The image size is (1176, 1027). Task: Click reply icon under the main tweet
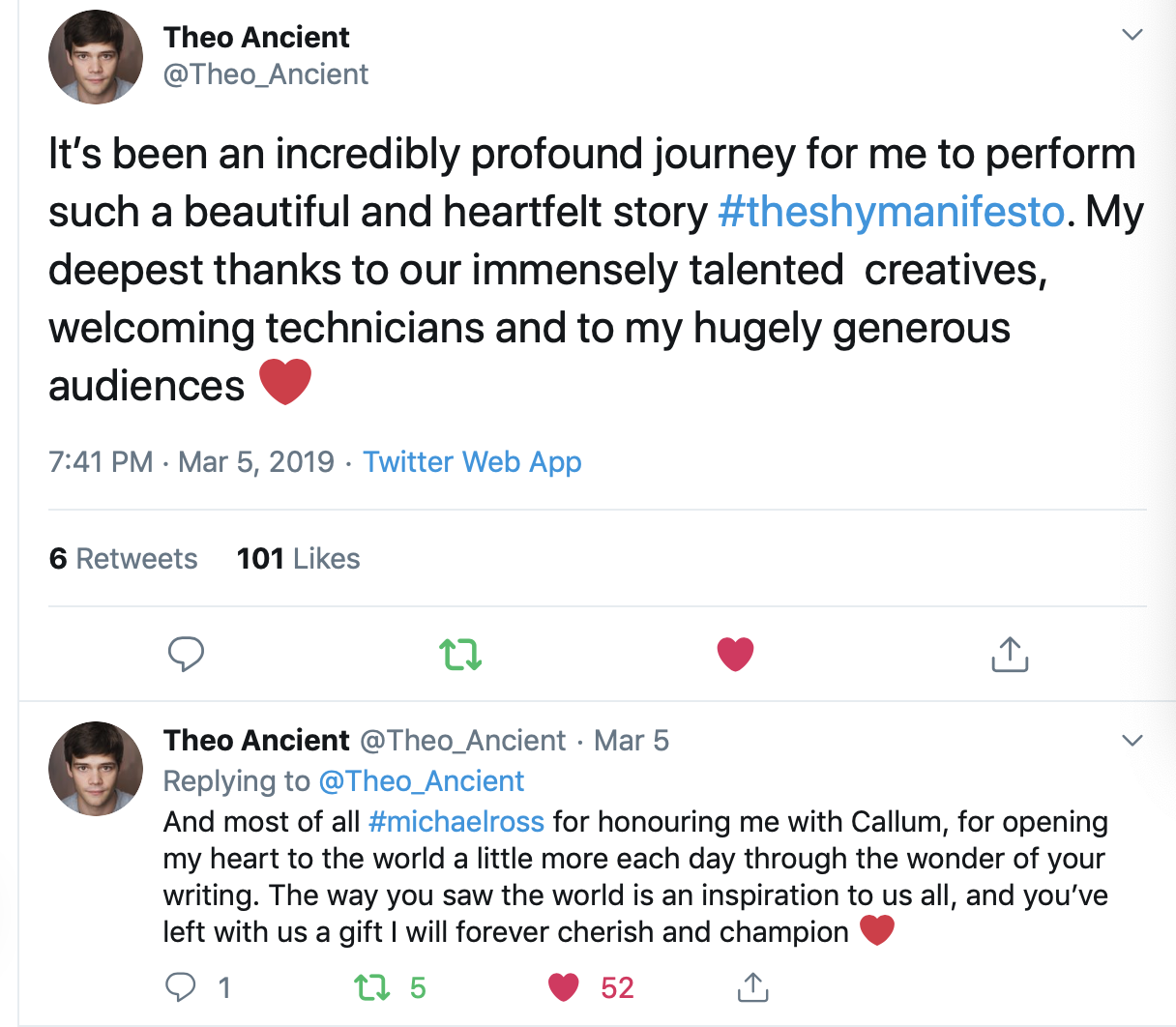pos(186,655)
